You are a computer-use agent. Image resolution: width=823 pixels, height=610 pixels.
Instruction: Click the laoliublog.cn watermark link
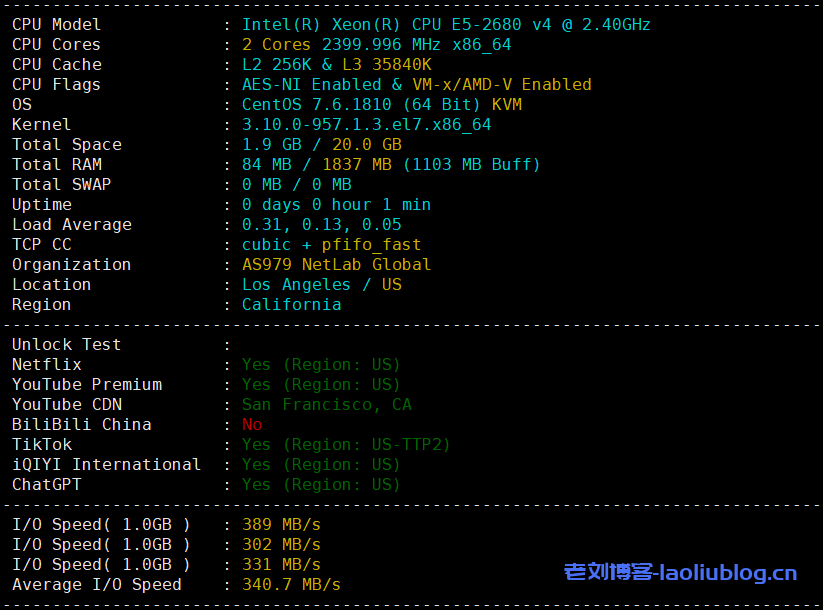point(680,573)
